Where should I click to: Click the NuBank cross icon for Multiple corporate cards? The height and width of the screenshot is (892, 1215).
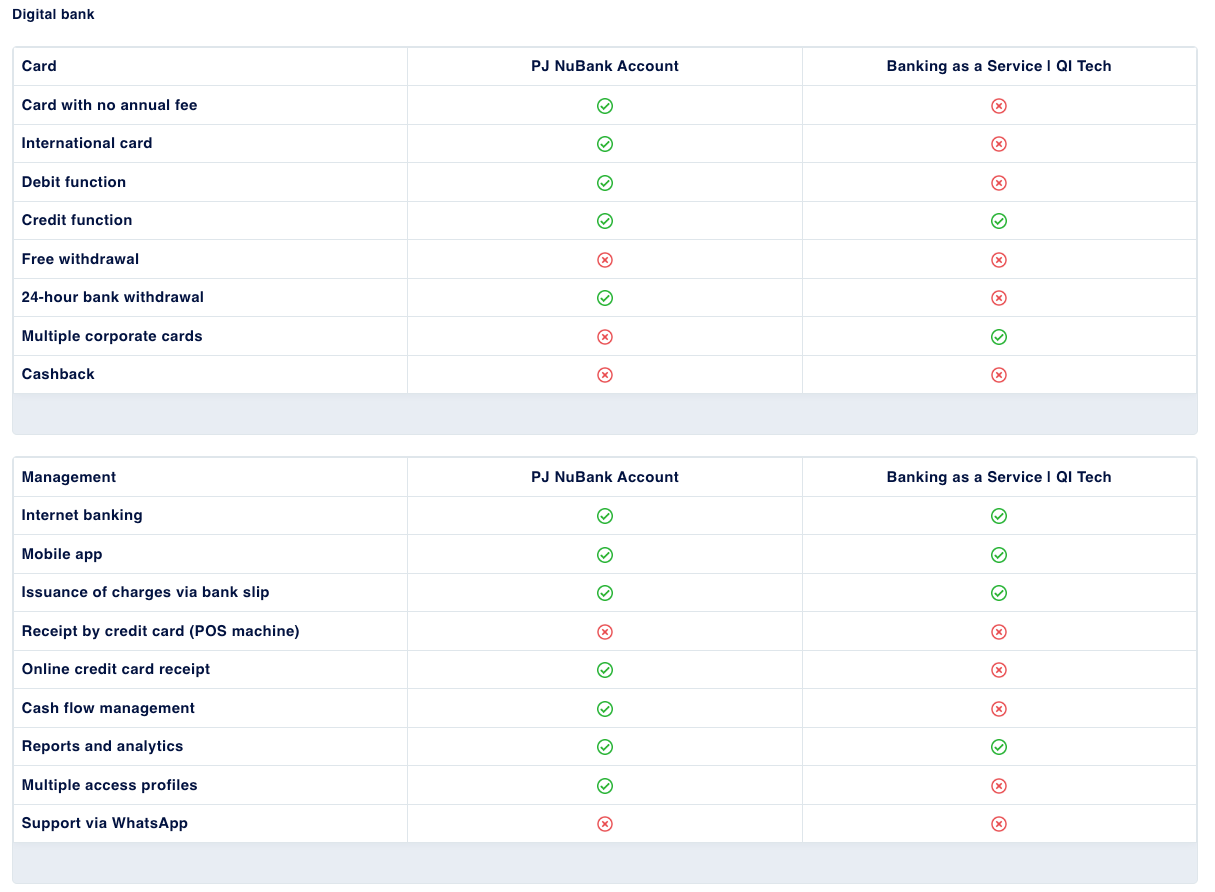[x=605, y=337]
